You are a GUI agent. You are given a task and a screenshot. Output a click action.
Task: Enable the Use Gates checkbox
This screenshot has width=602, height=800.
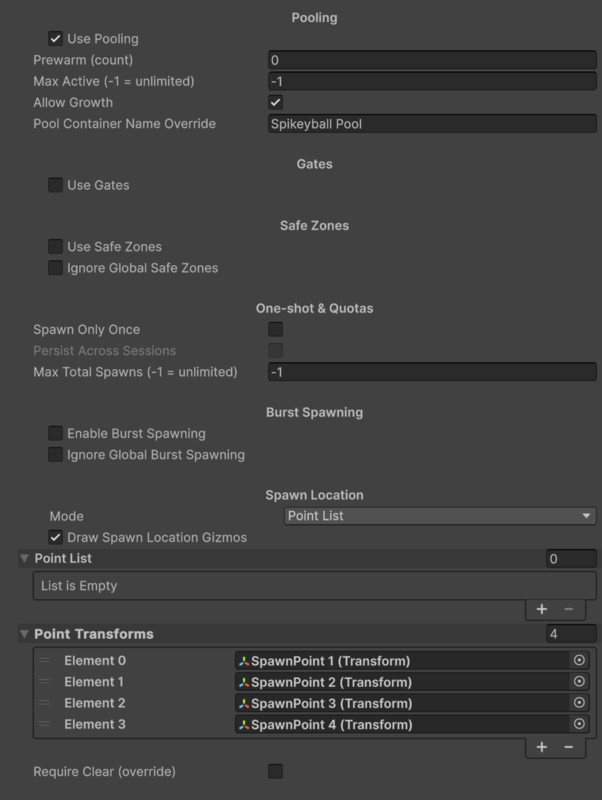click(x=55, y=185)
